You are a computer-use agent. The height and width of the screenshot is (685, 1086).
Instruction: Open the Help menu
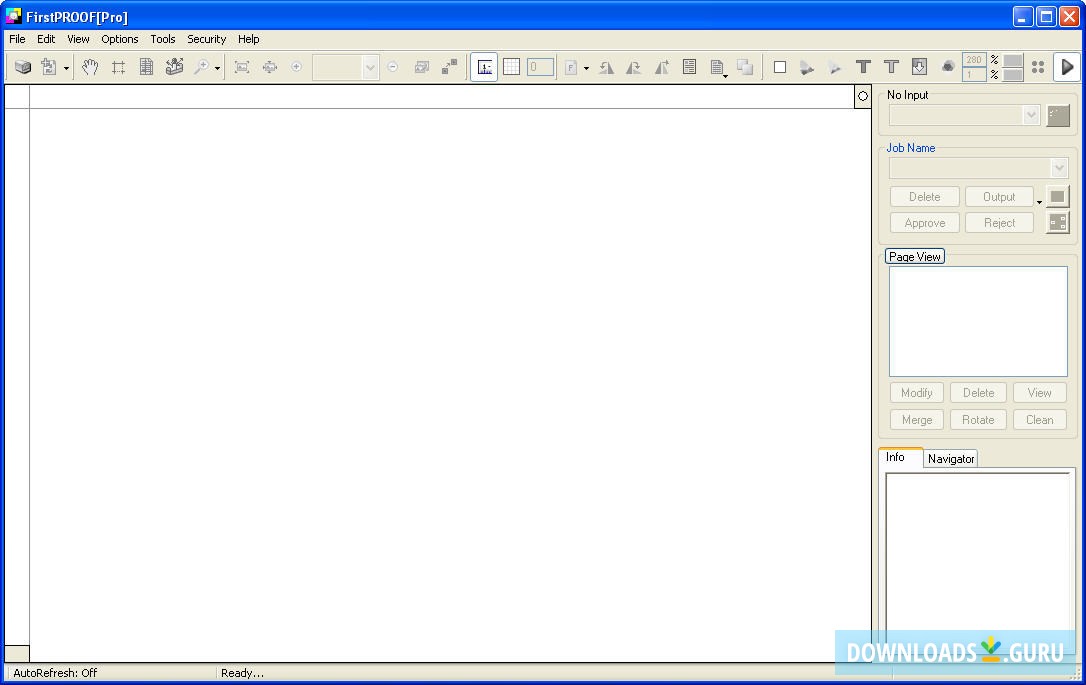(249, 39)
